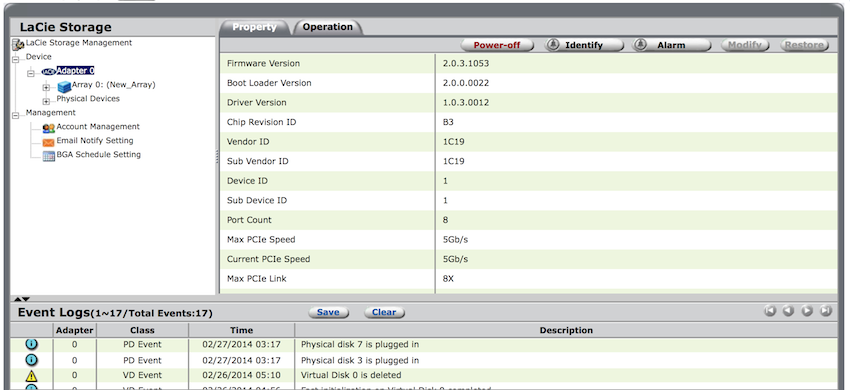850x390 pixels.
Task: Click the LaCie Adapter 0 icon
Action: (x=49, y=71)
